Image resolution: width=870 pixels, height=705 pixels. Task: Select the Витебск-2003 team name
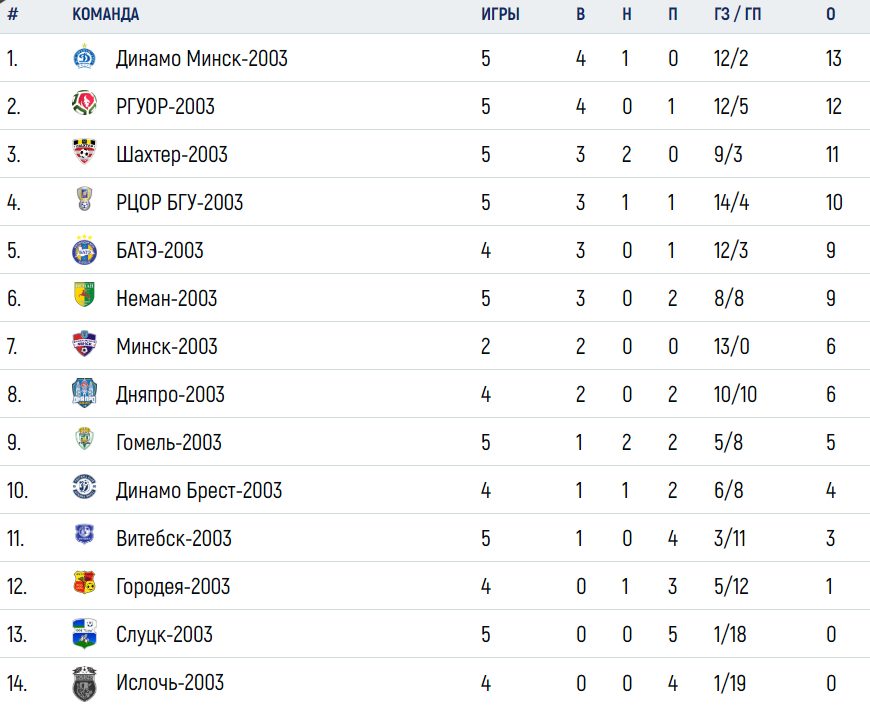tap(173, 539)
